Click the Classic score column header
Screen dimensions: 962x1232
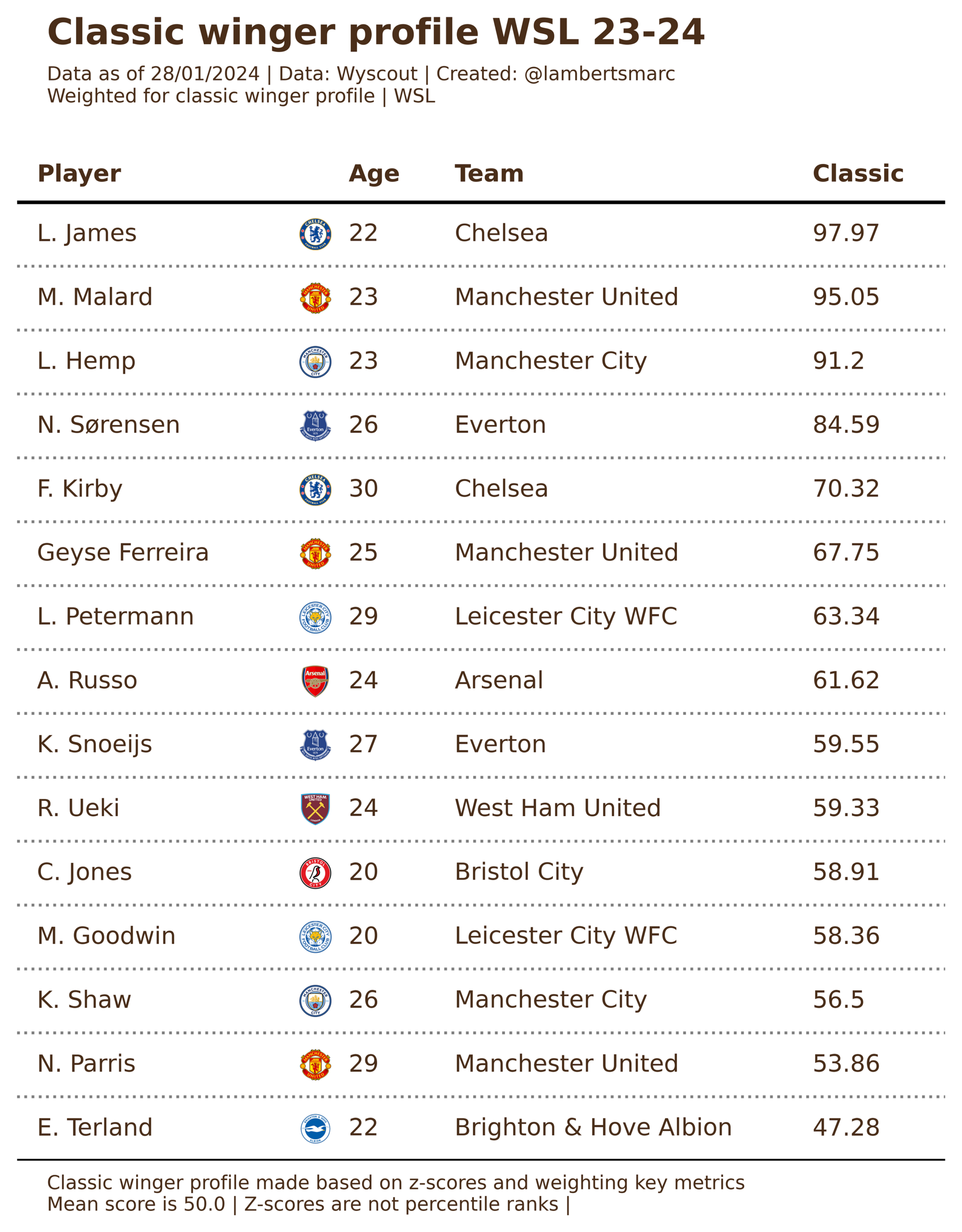pyautogui.click(x=858, y=173)
